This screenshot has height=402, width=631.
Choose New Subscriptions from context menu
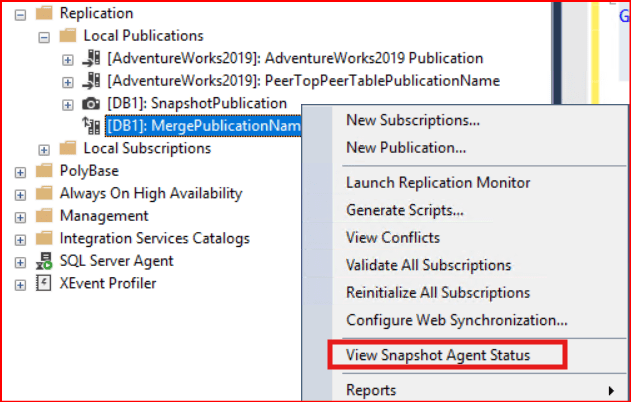point(413,121)
